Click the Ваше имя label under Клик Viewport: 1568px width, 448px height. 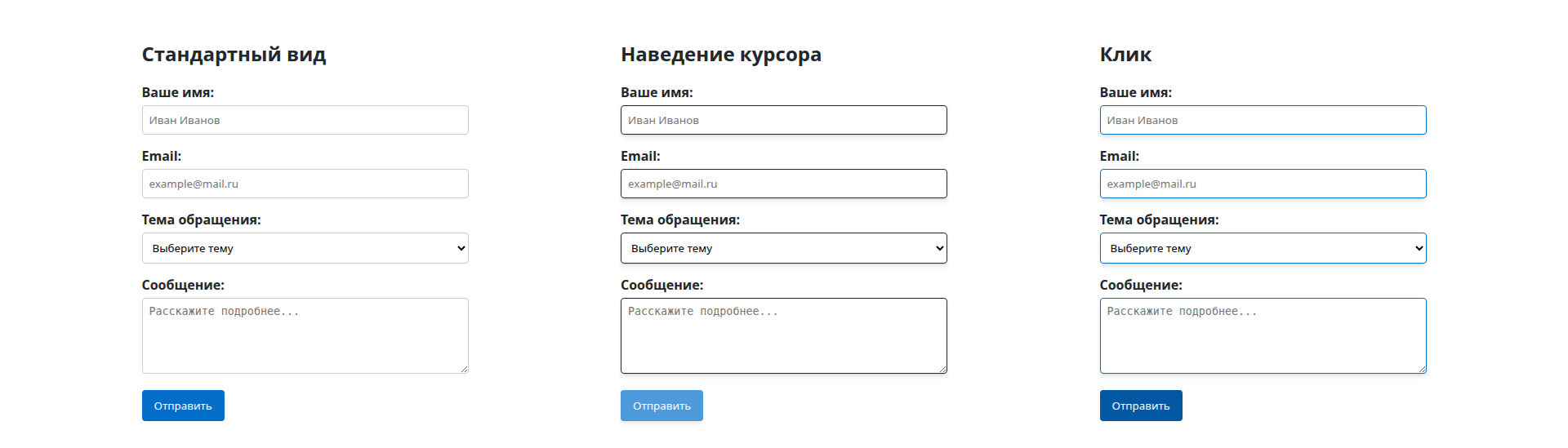1135,93
